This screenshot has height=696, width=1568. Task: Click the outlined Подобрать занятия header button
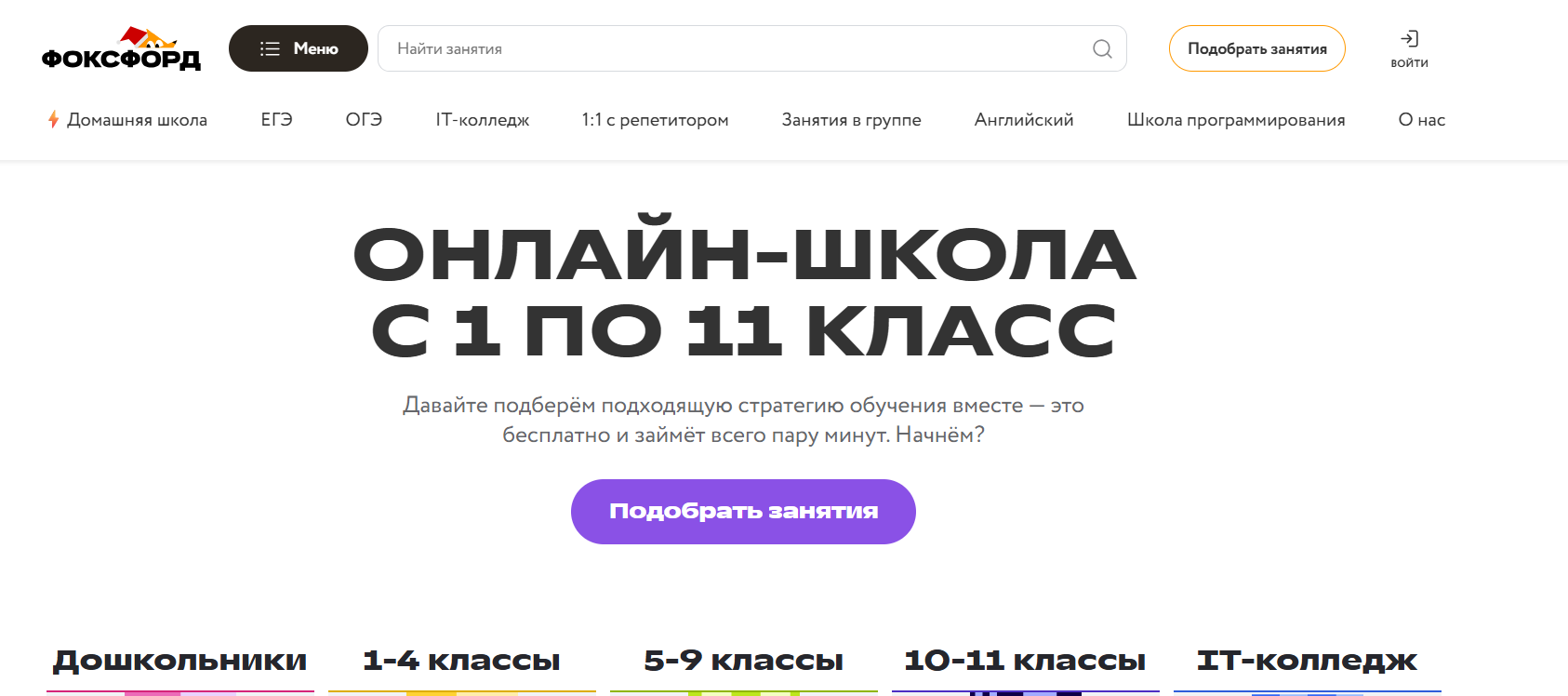click(1256, 48)
